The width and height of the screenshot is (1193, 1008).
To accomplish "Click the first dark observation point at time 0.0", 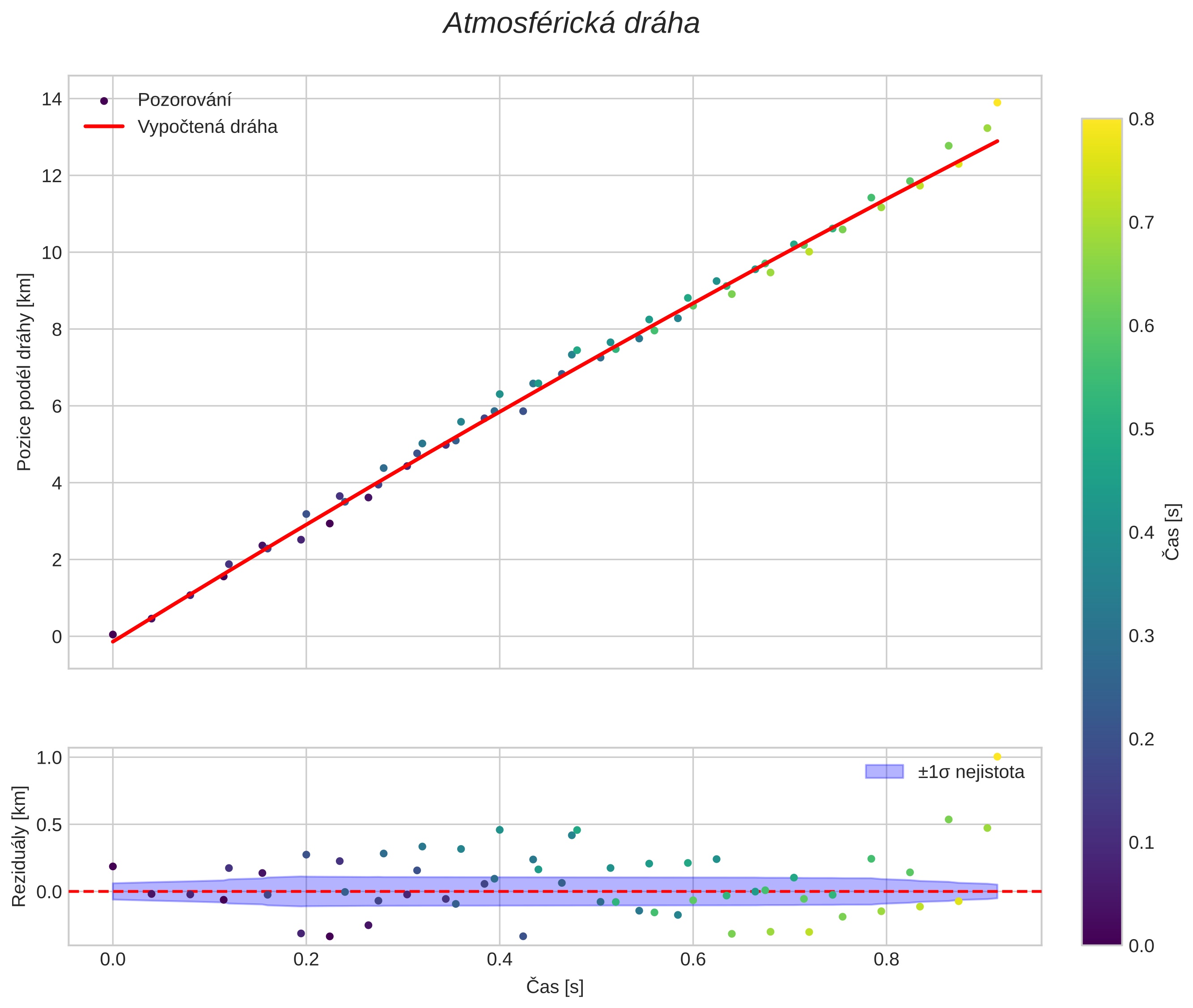I will pos(113,634).
